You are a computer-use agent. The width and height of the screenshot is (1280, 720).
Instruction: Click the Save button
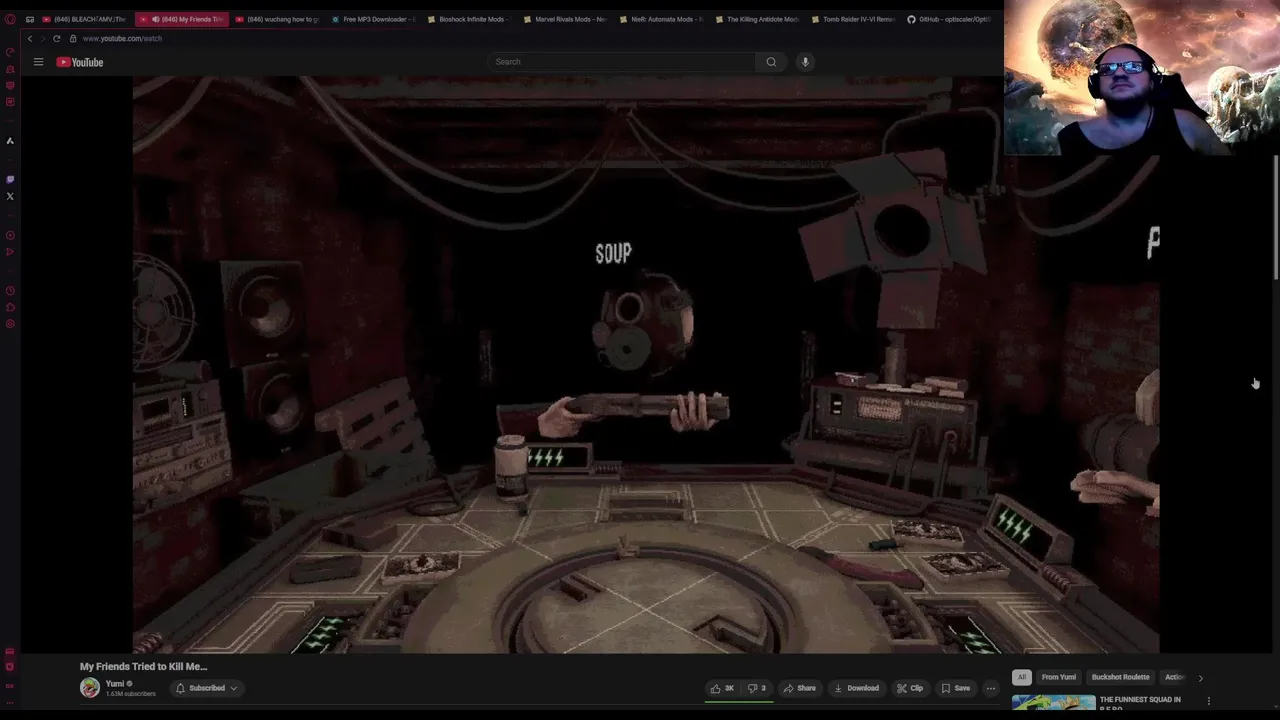click(956, 688)
